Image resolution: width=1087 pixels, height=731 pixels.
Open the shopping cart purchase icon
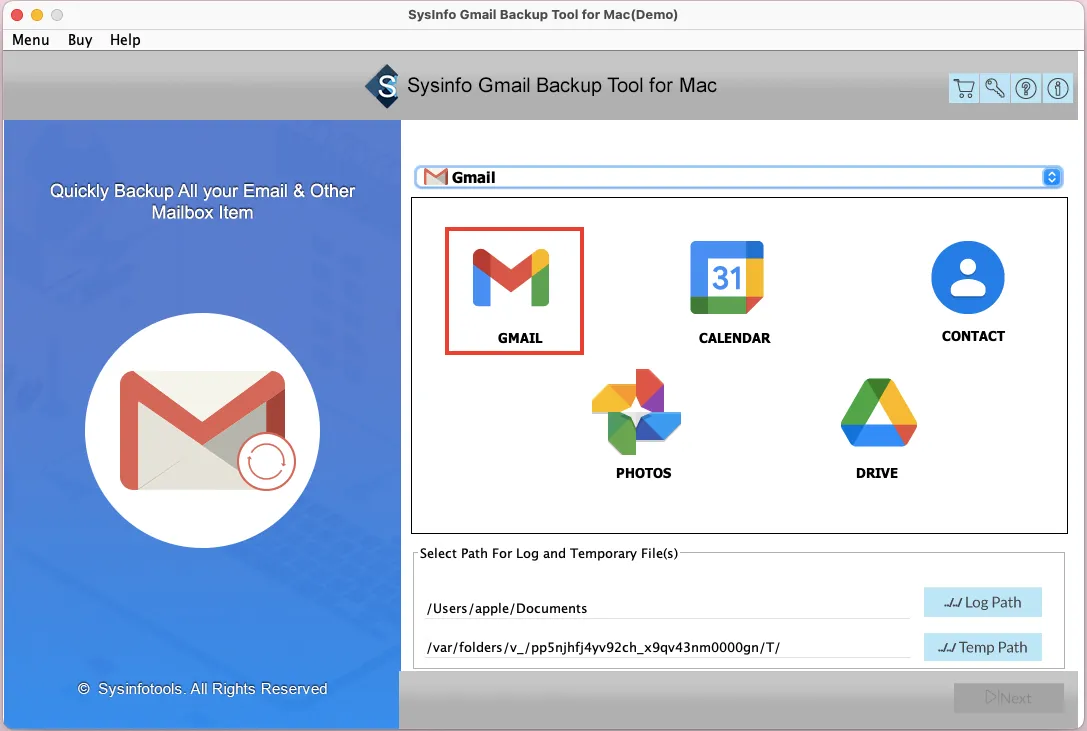964,88
